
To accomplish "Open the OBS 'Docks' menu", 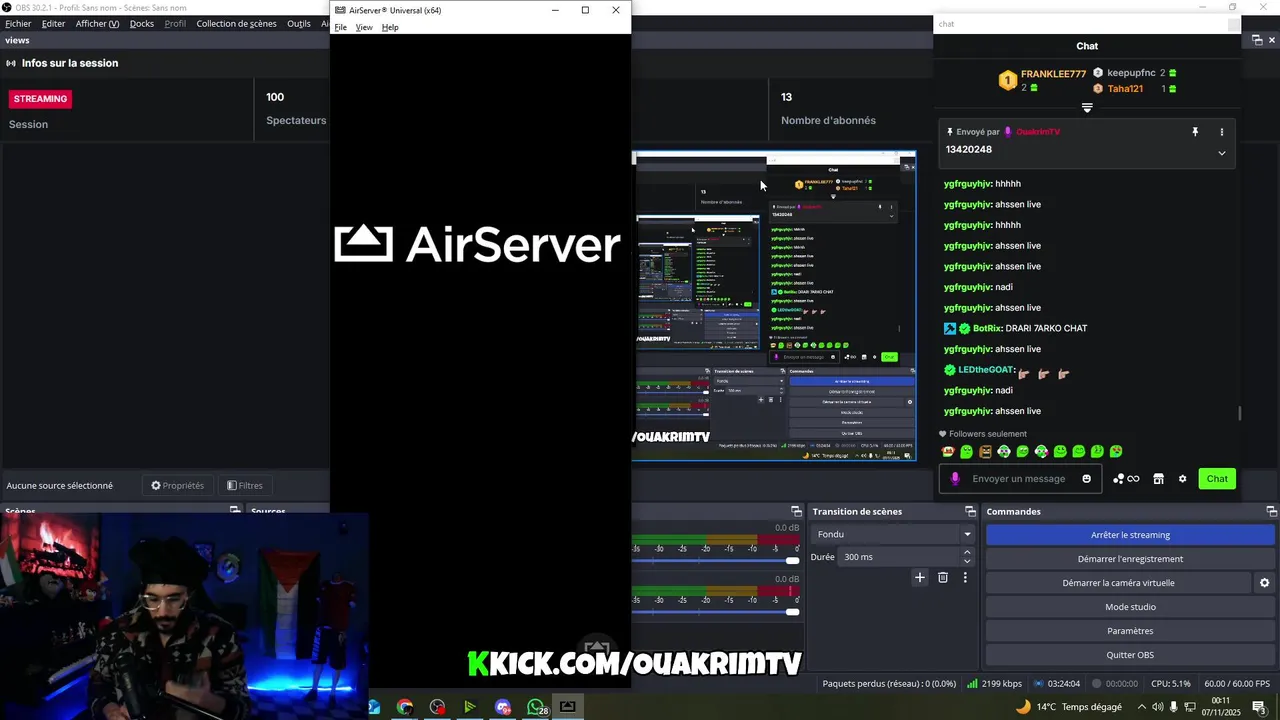I will [142, 24].
